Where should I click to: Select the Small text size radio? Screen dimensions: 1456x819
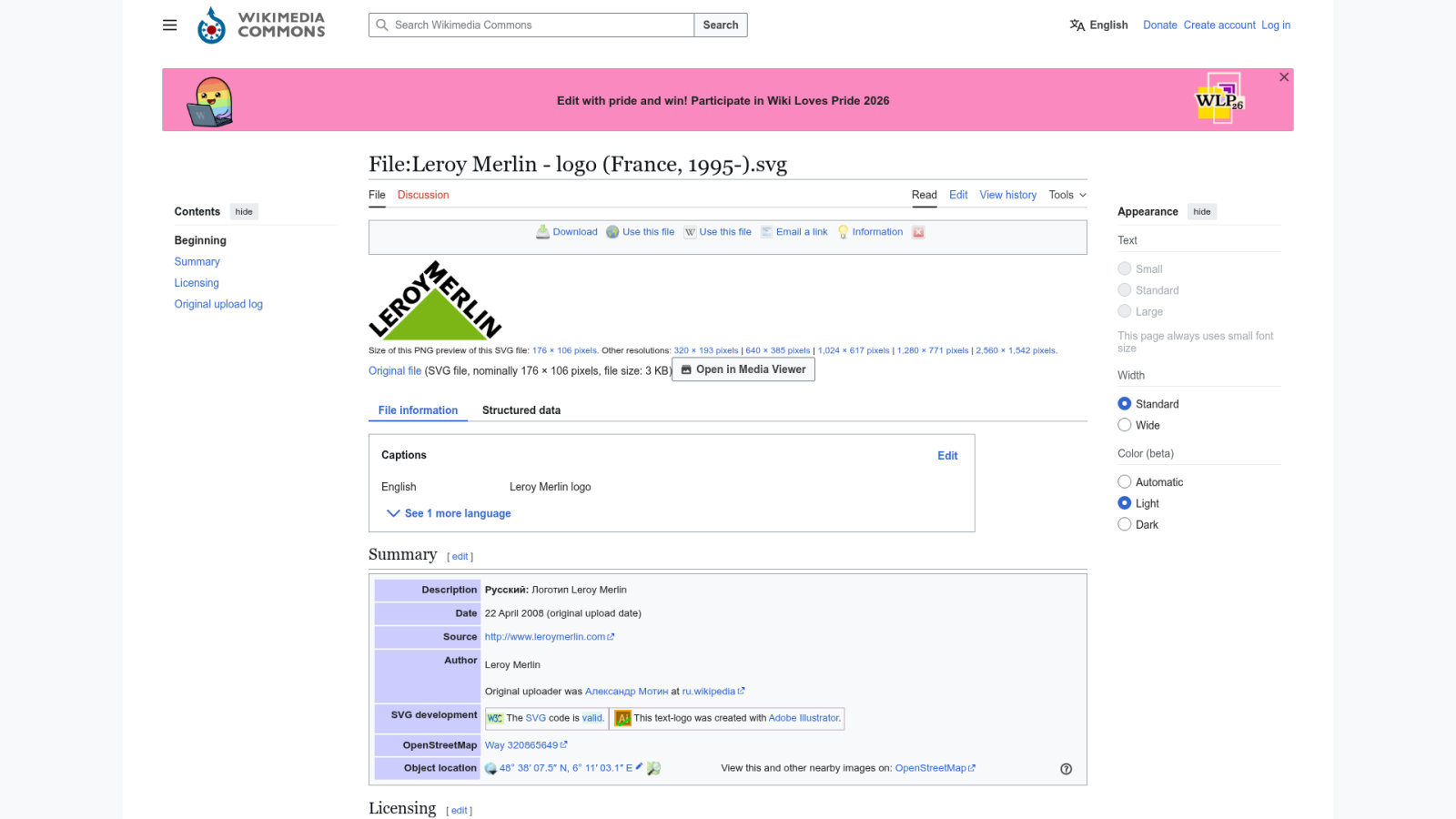(x=1124, y=268)
